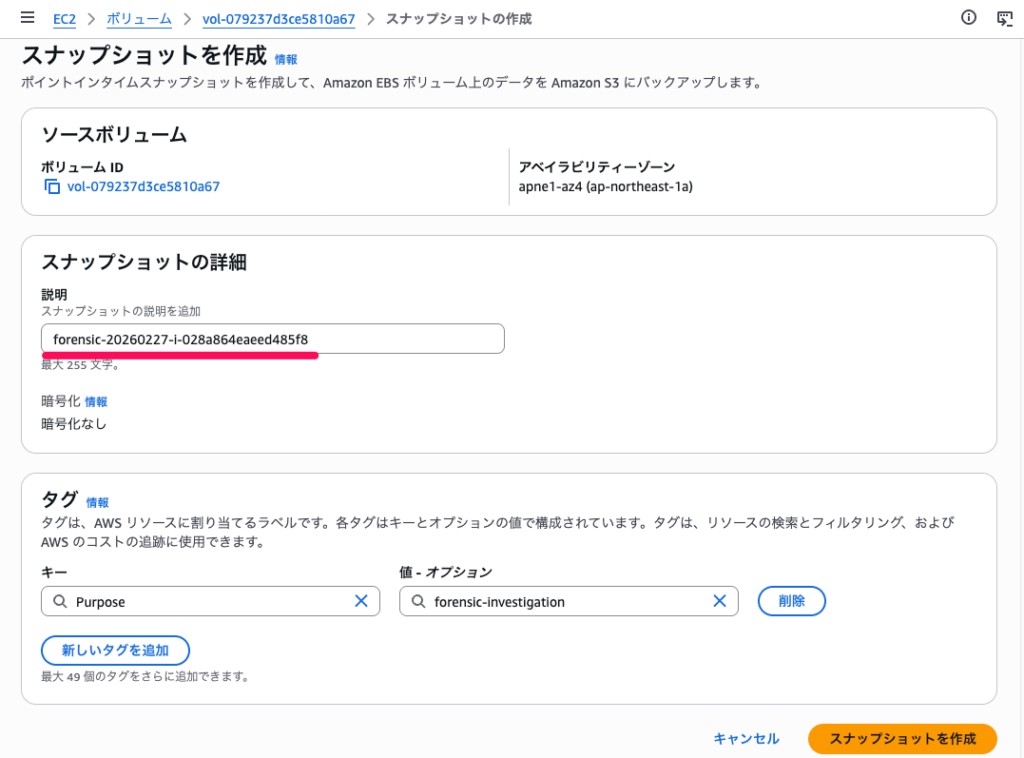Open the source volume ID link
This screenshot has width=1024, height=758.
pos(143,186)
